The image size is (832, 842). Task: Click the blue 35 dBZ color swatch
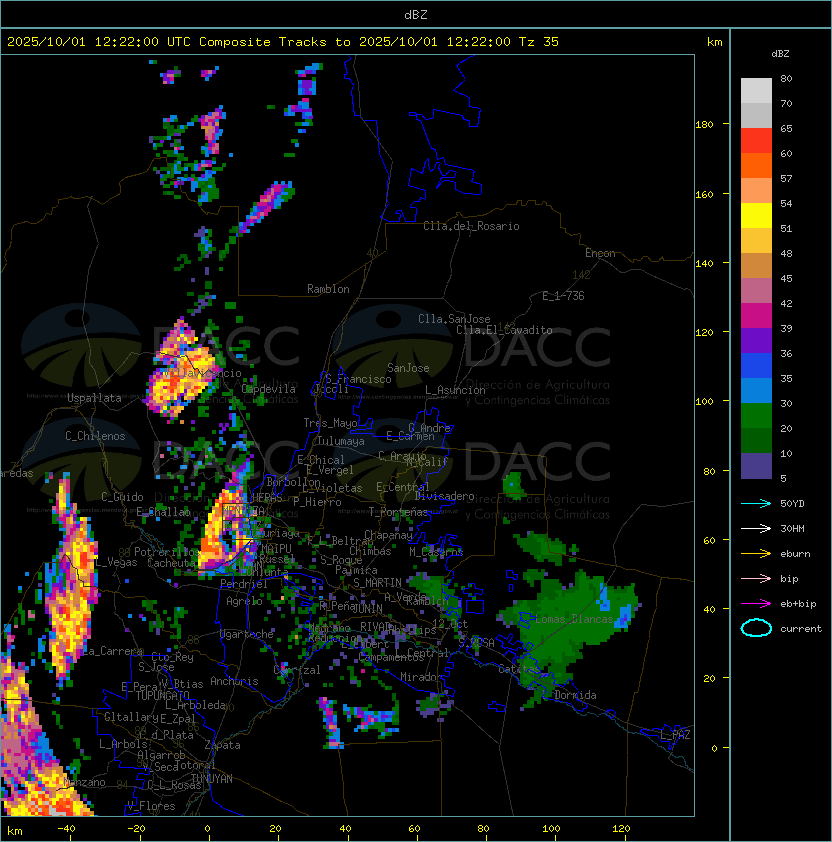(x=756, y=366)
